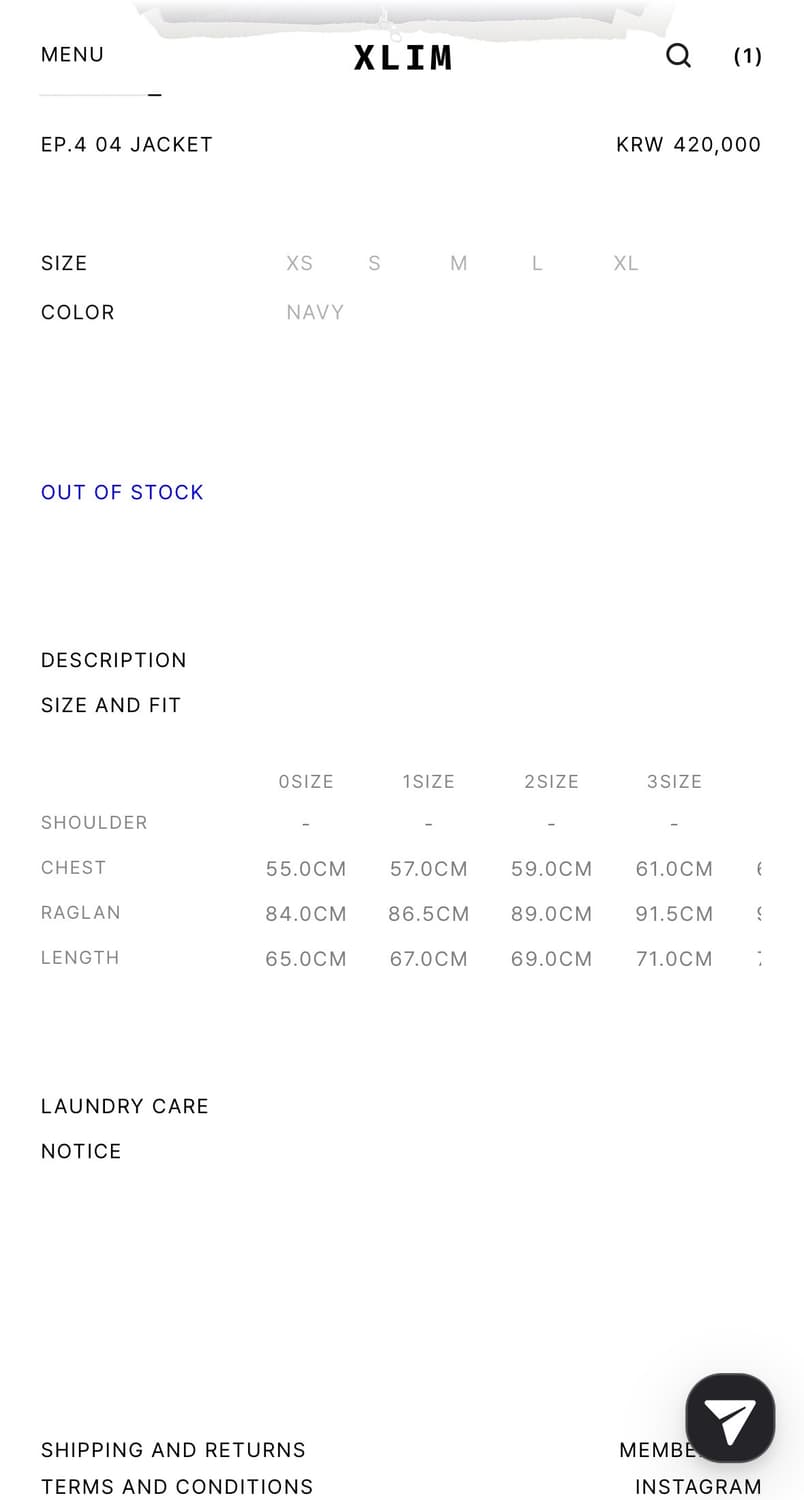804x1500 pixels.
Task: Select size M
Action: click(458, 263)
